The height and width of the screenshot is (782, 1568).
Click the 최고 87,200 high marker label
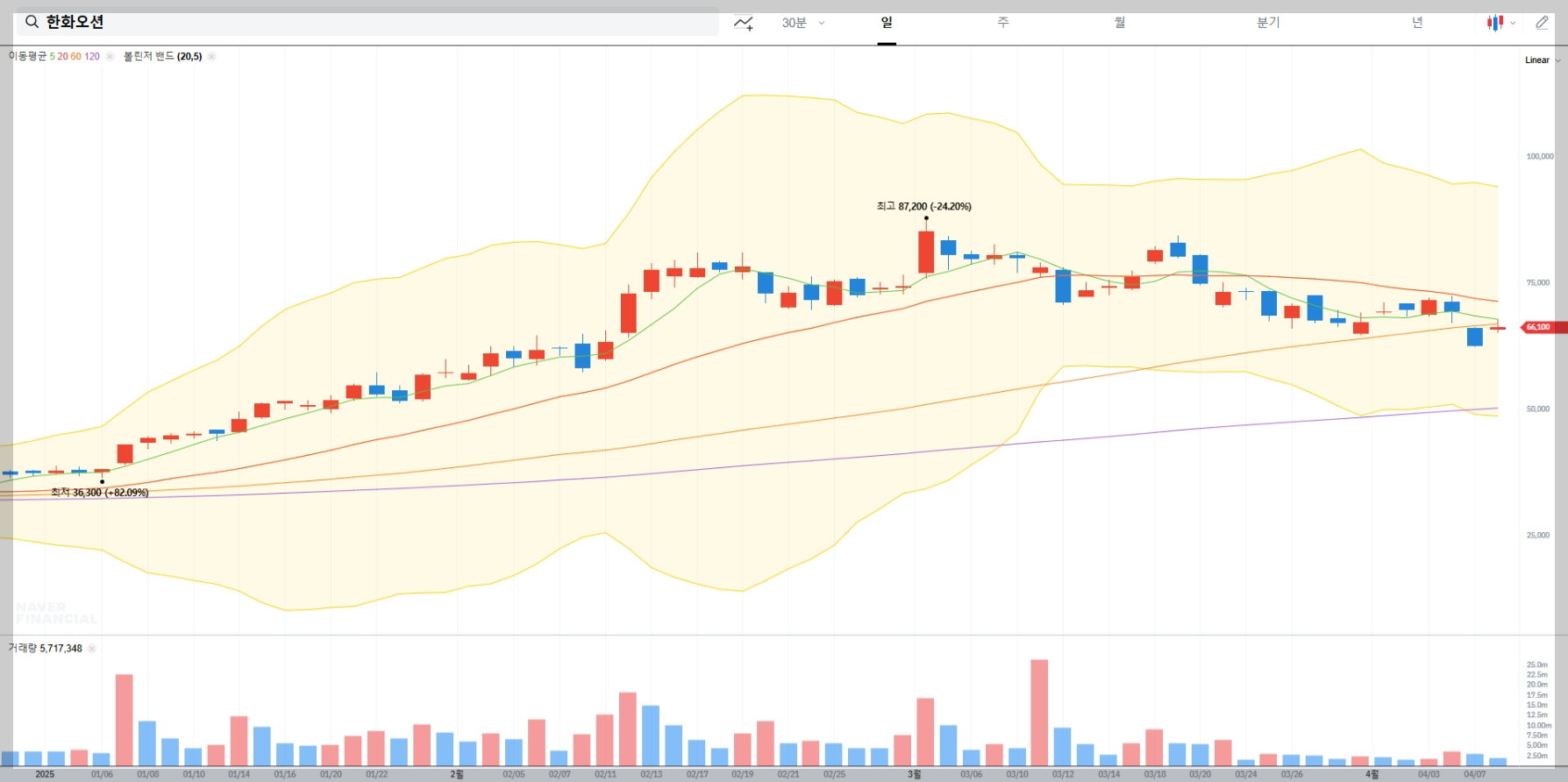[x=923, y=206]
